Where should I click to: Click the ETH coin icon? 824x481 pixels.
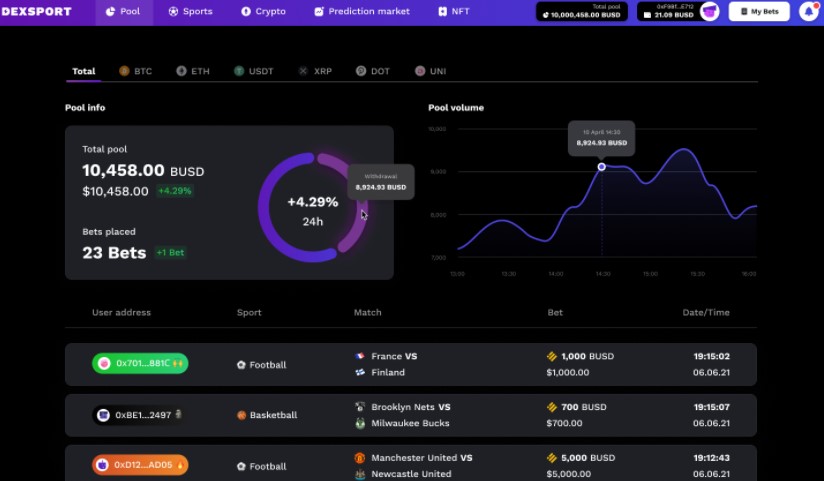(181, 71)
